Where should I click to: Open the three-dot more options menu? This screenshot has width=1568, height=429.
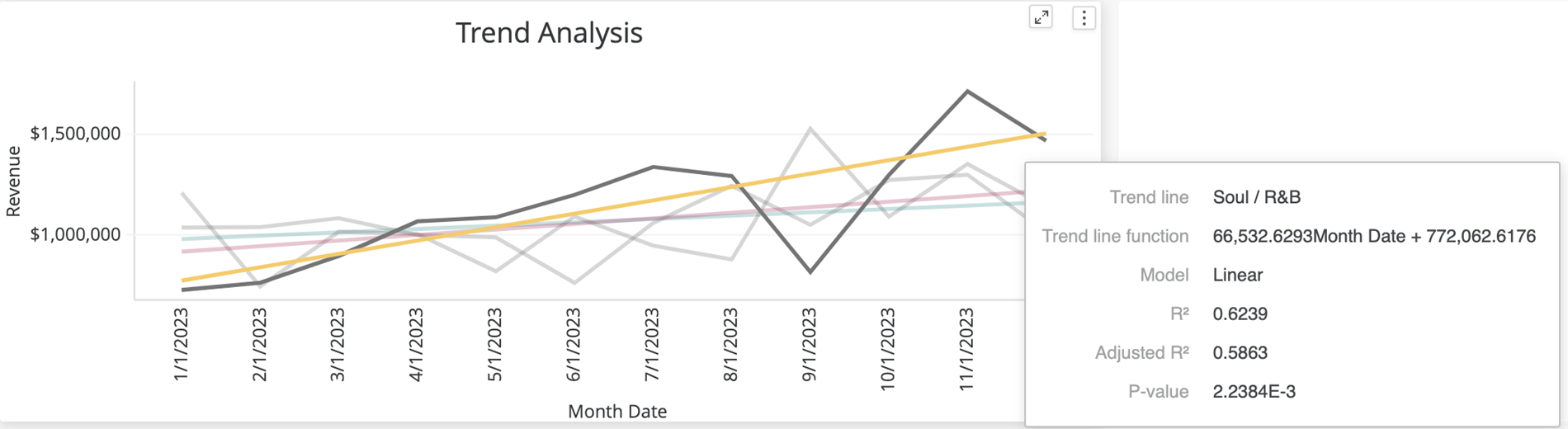(1084, 18)
